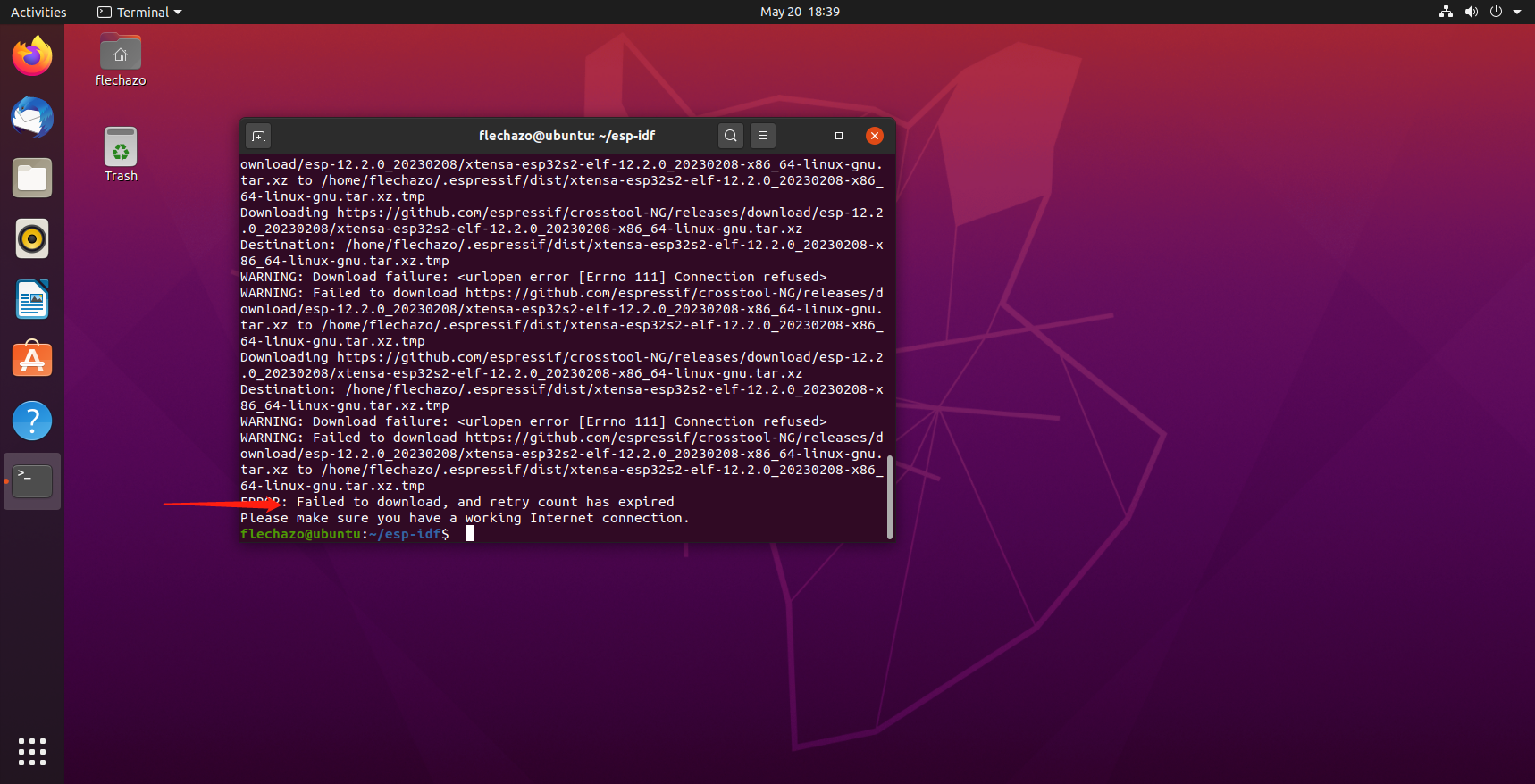Open the Activities overview
The width and height of the screenshot is (1535, 784).
pyautogui.click(x=38, y=13)
